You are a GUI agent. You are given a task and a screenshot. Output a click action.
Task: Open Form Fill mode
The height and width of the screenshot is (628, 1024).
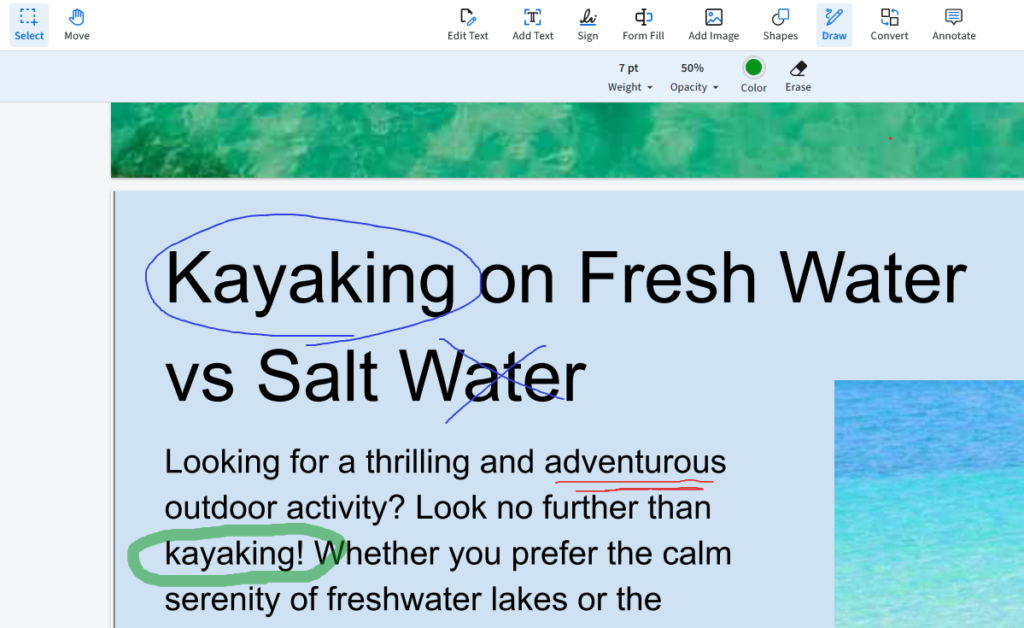(x=642, y=24)
